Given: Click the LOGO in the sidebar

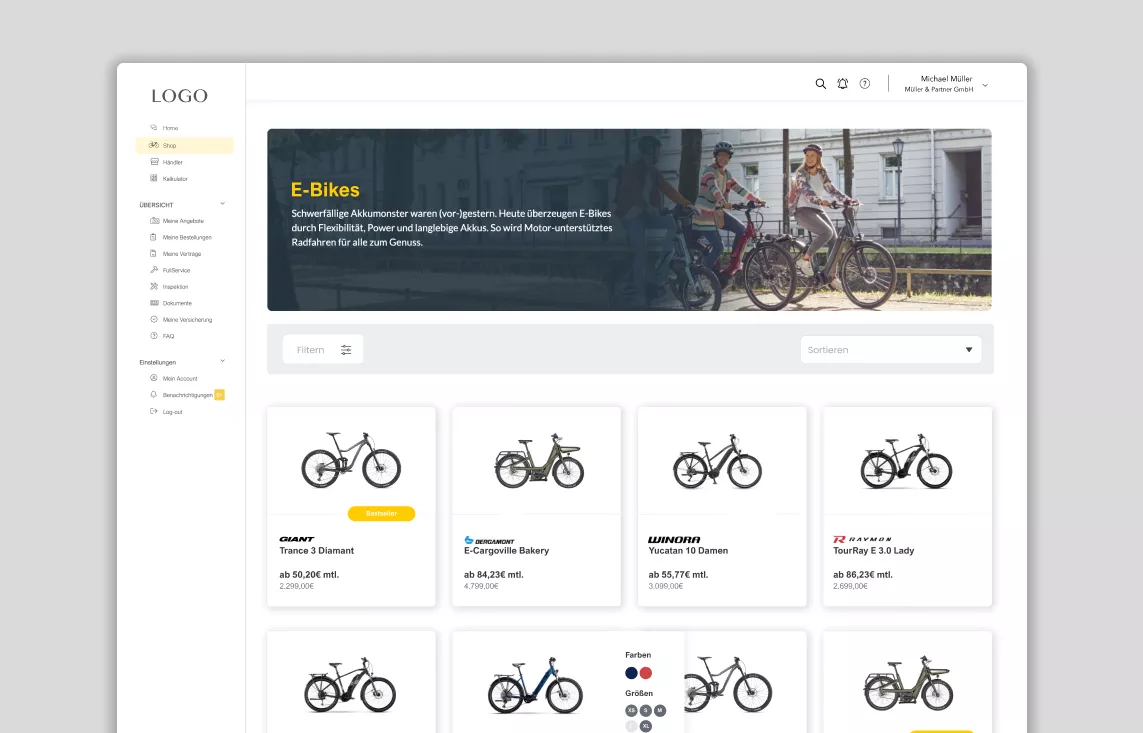Looking at the screenshot, I should [179, 95].
